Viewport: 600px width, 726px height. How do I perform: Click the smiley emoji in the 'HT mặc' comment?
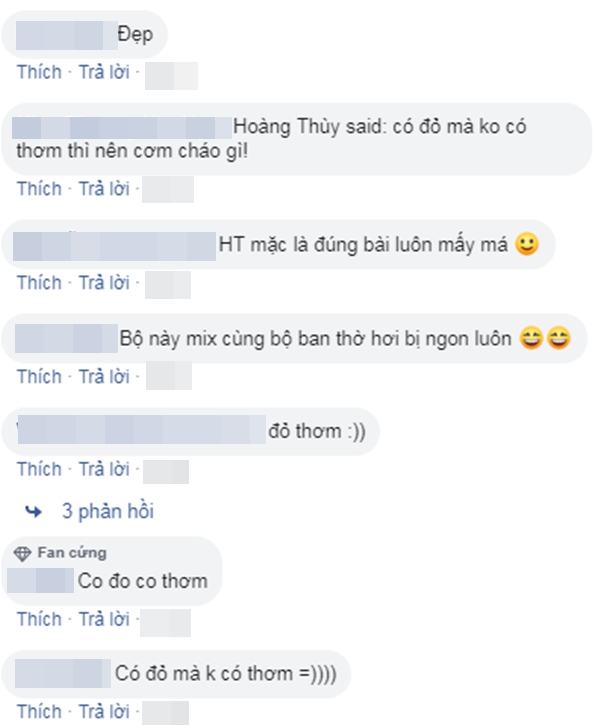tap(526, 244)
